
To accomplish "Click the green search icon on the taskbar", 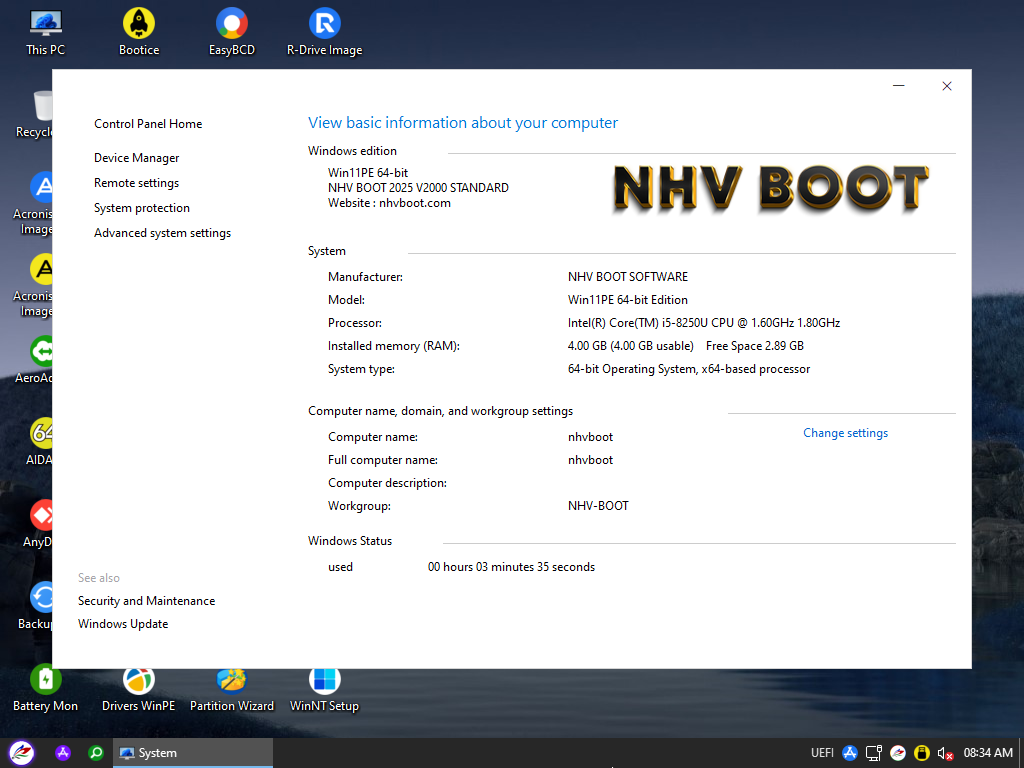I will pyautogui.click(x=96, y=753).
